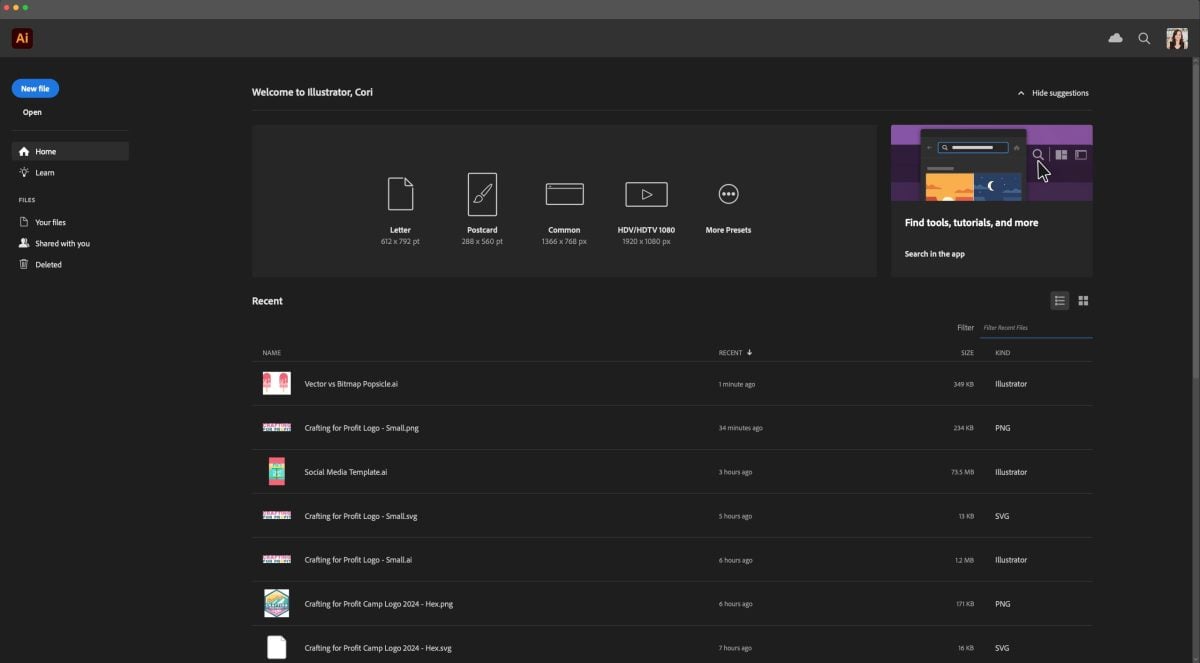
Task: Click the Find tools, tutorials illustration
Action: click(x=992, y=163)
